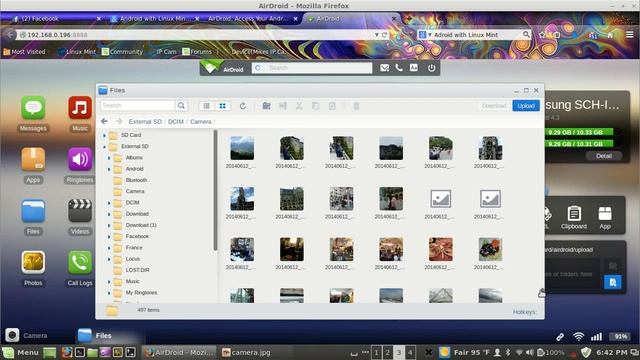The height and width of the screenshot is (360, 640).
Task: Click the phone call icon in AirDroid bar
Action: click(x=399, y=68)
